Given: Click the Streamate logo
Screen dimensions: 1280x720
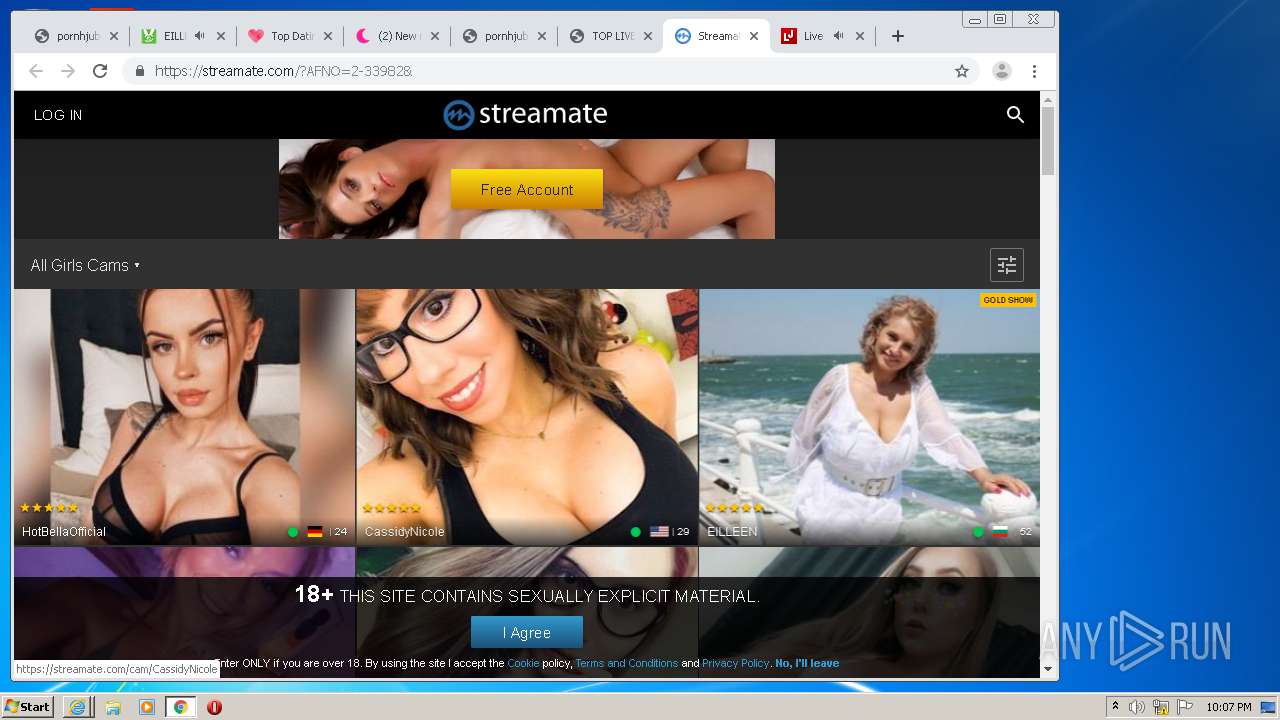Looking at the screenshot, I should tap(526, 114).
